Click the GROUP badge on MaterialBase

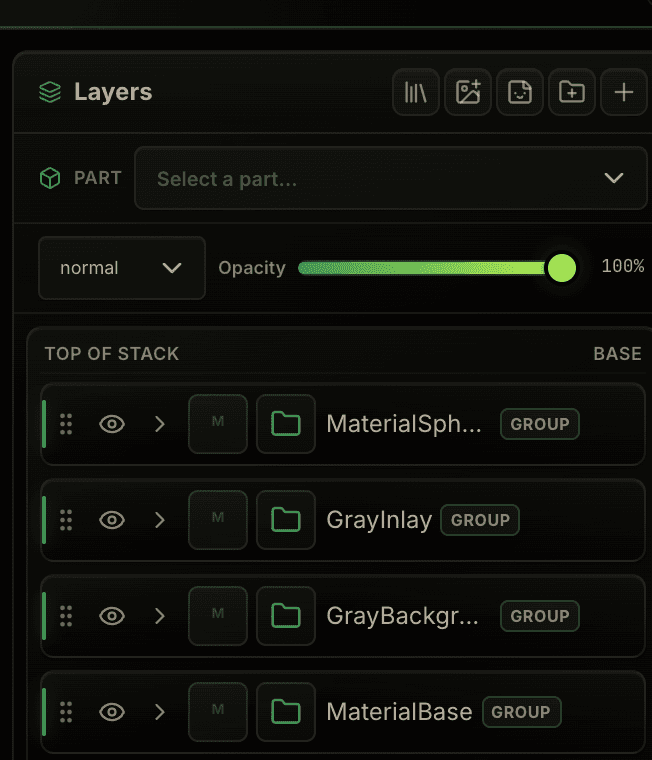click(522, 712)
